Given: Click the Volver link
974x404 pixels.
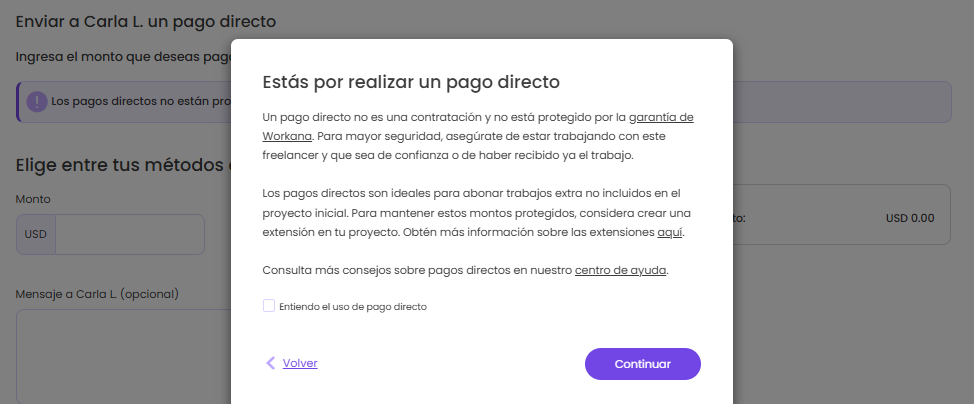Looking at the screenshot, I should tap(300, 363).
